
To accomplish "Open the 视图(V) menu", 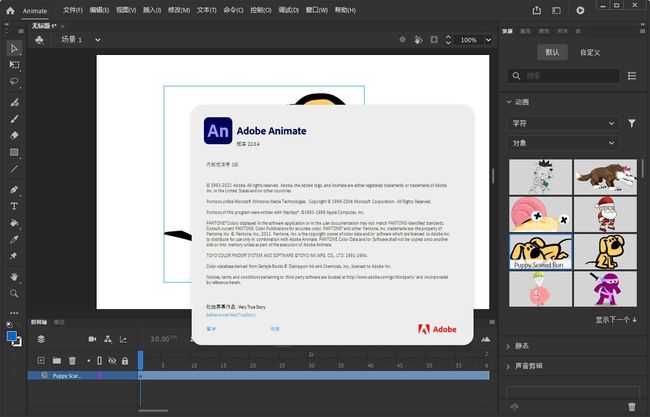I will [126, 10].
